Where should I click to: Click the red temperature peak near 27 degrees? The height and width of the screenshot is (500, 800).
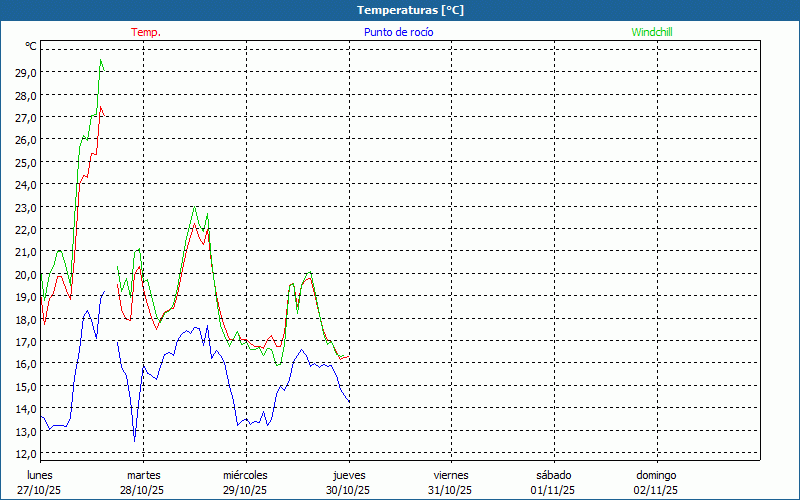(x=101, y=107)
